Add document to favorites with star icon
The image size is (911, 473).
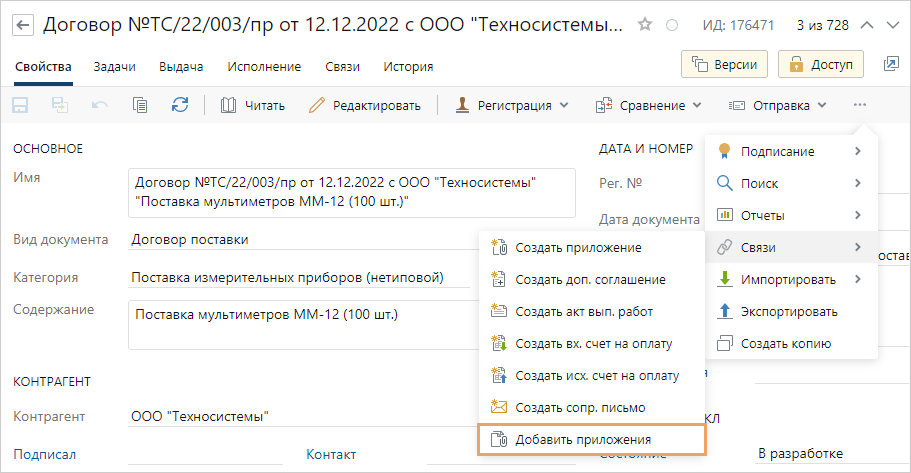[645, 24]
